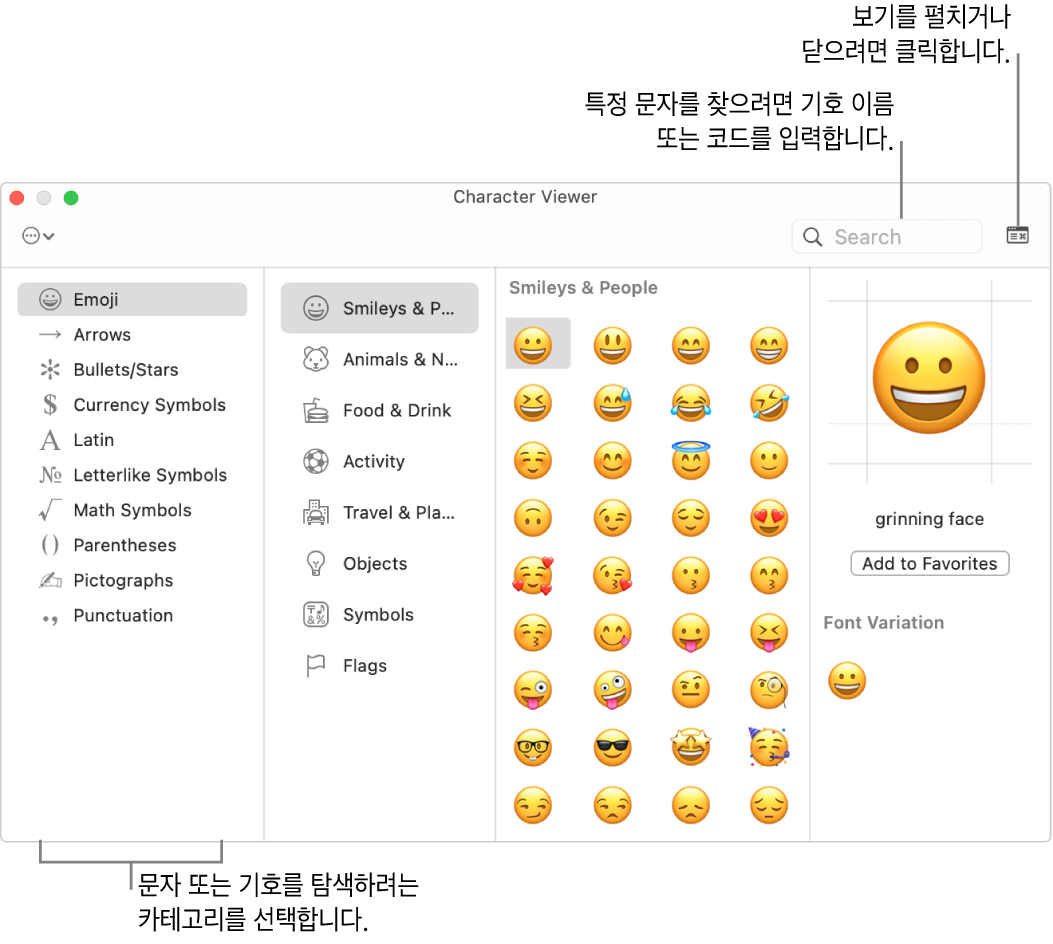Open the Pictographs category
1053x944 pixels.
point(132,580)
